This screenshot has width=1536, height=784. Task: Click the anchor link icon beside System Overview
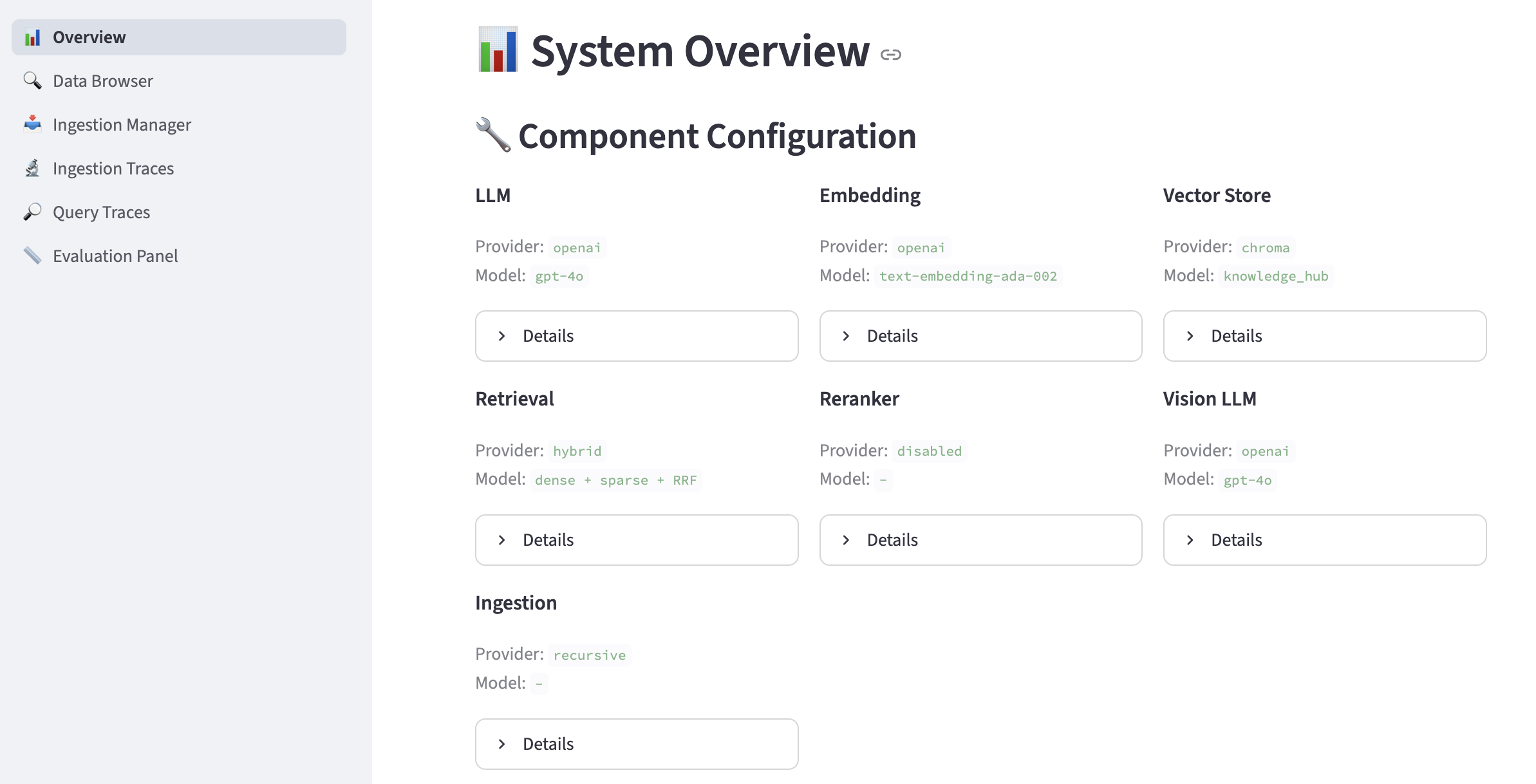point(891,55)
